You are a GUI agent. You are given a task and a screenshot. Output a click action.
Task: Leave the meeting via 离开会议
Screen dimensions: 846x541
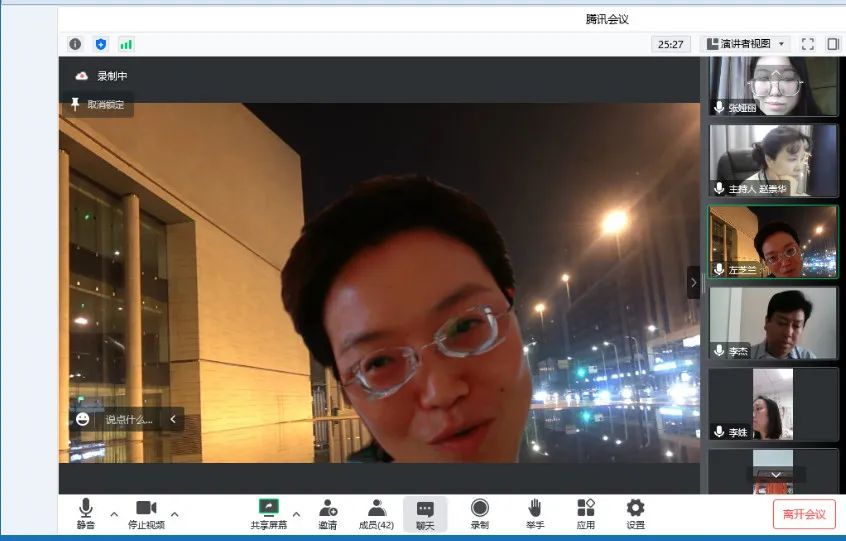[804, 514]
